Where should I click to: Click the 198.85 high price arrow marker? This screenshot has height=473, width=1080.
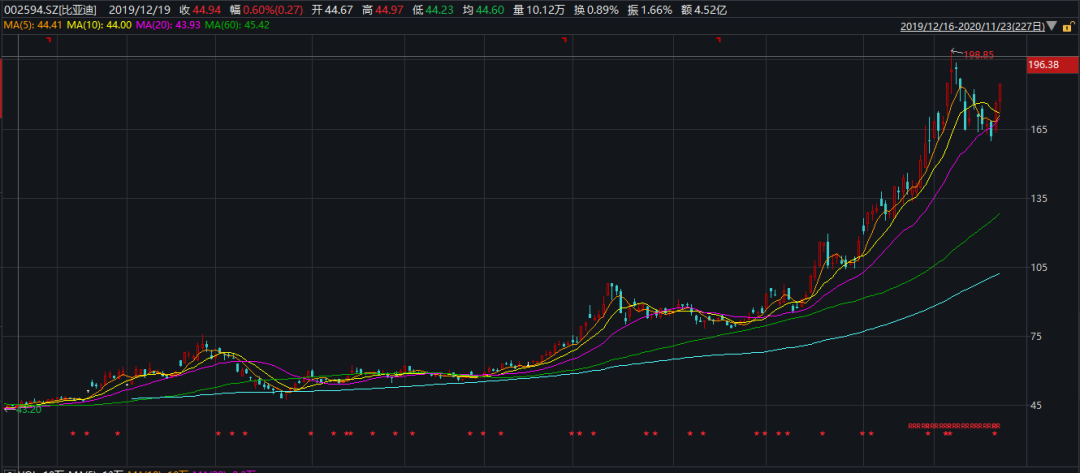(971, 54)
